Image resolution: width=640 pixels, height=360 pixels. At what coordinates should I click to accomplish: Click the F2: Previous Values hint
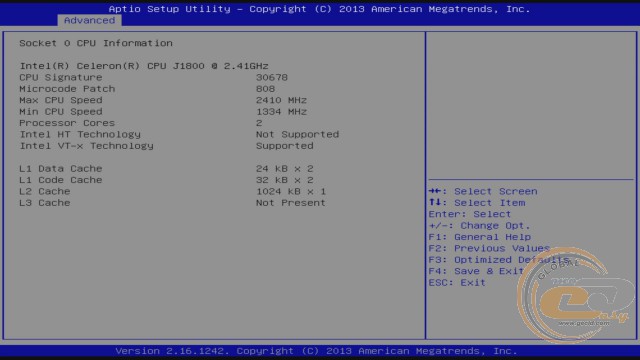point(489,249)
